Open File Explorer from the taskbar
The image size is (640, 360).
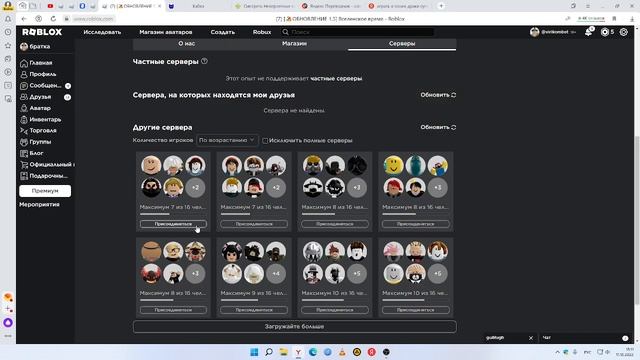point(283,352)
